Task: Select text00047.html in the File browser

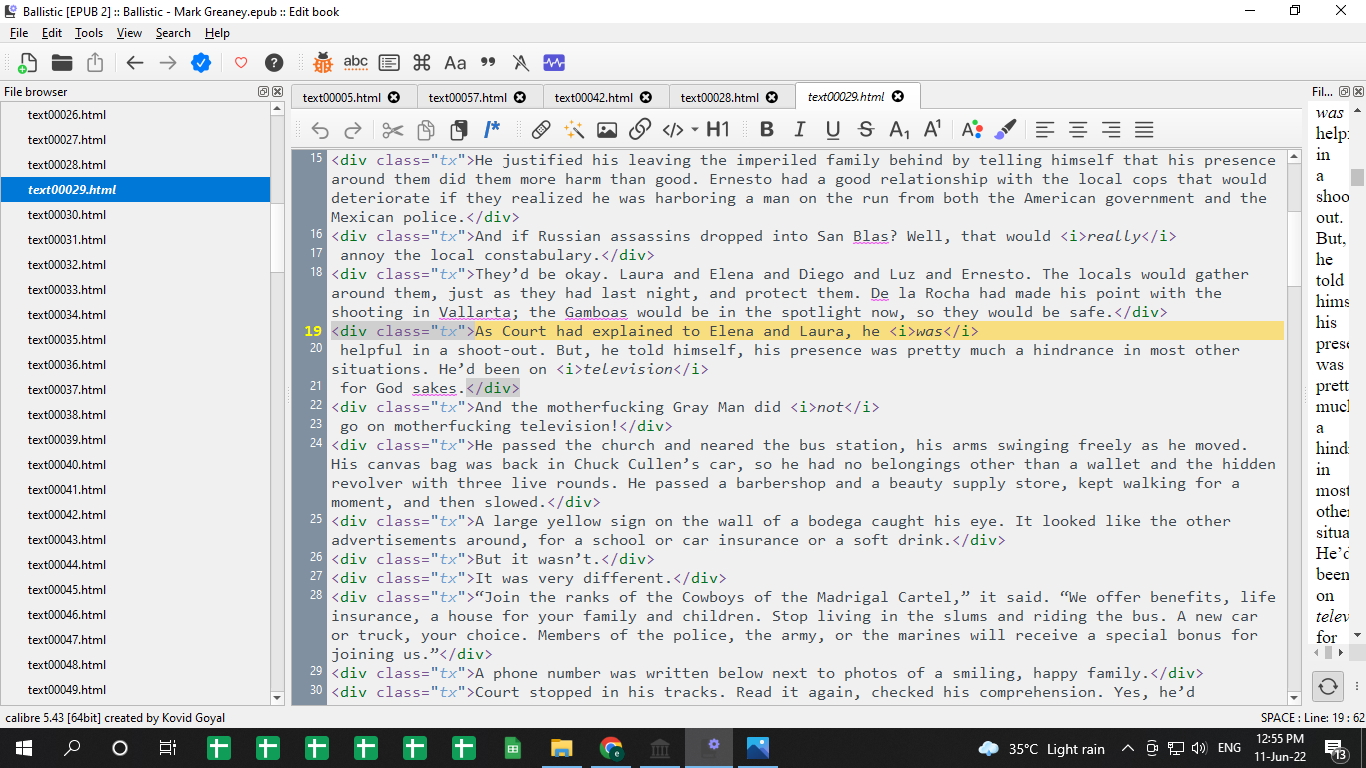Action: point(136,640)
